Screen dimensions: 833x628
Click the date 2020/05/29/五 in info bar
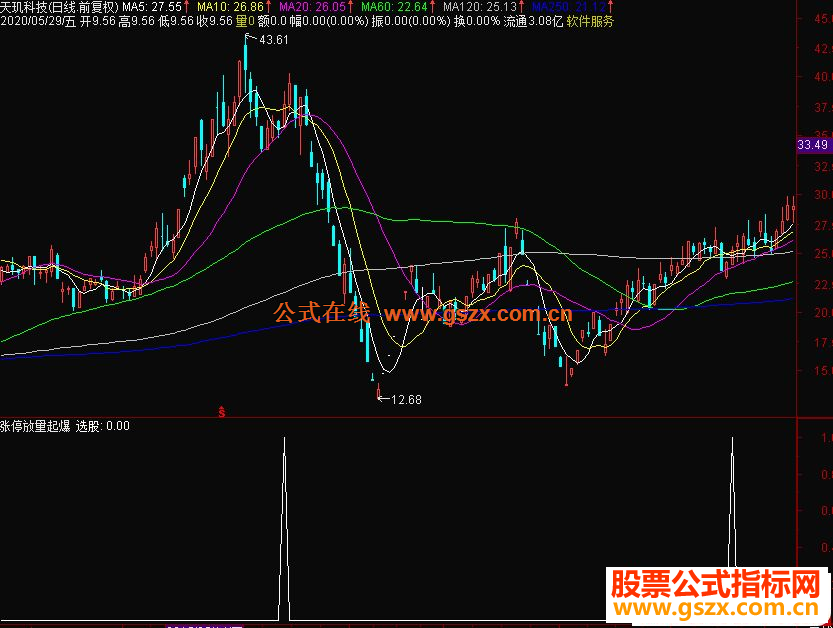tap(38, 21)
